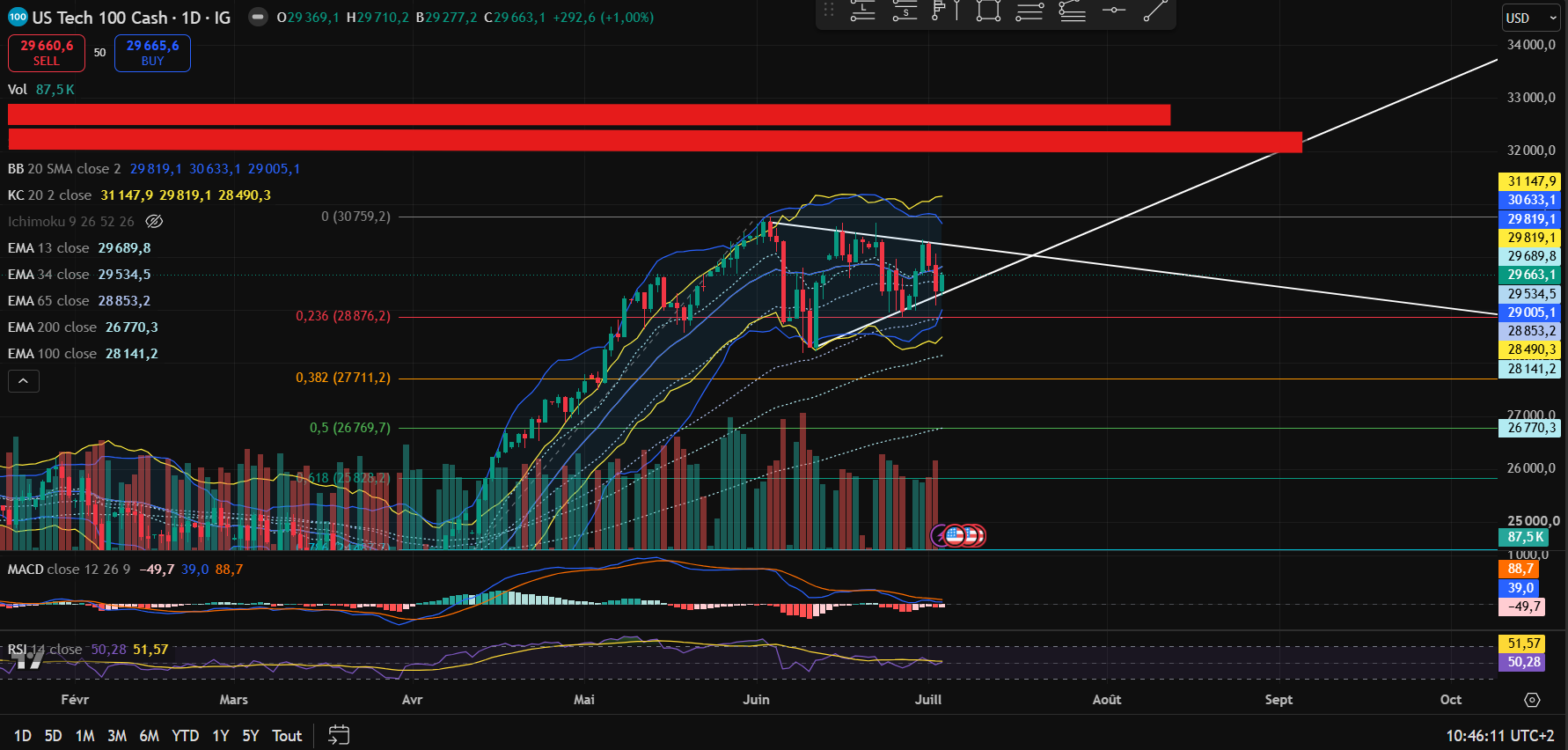Choose the Fib Retracement tool
Image resolution: width=1568 pixels, height=750 pixels.
[x=1029, y=11]
